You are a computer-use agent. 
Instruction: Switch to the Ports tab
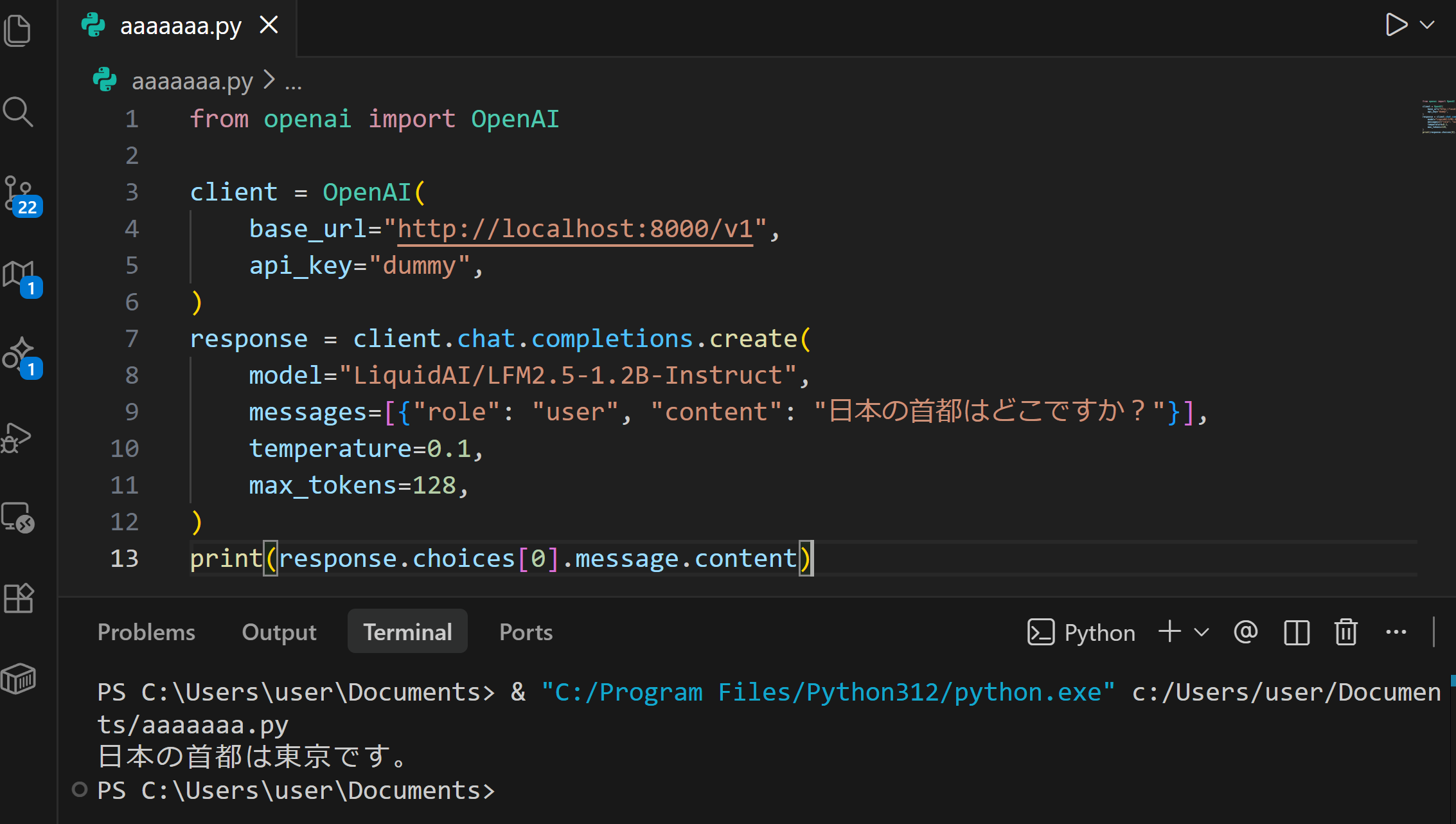526,632
